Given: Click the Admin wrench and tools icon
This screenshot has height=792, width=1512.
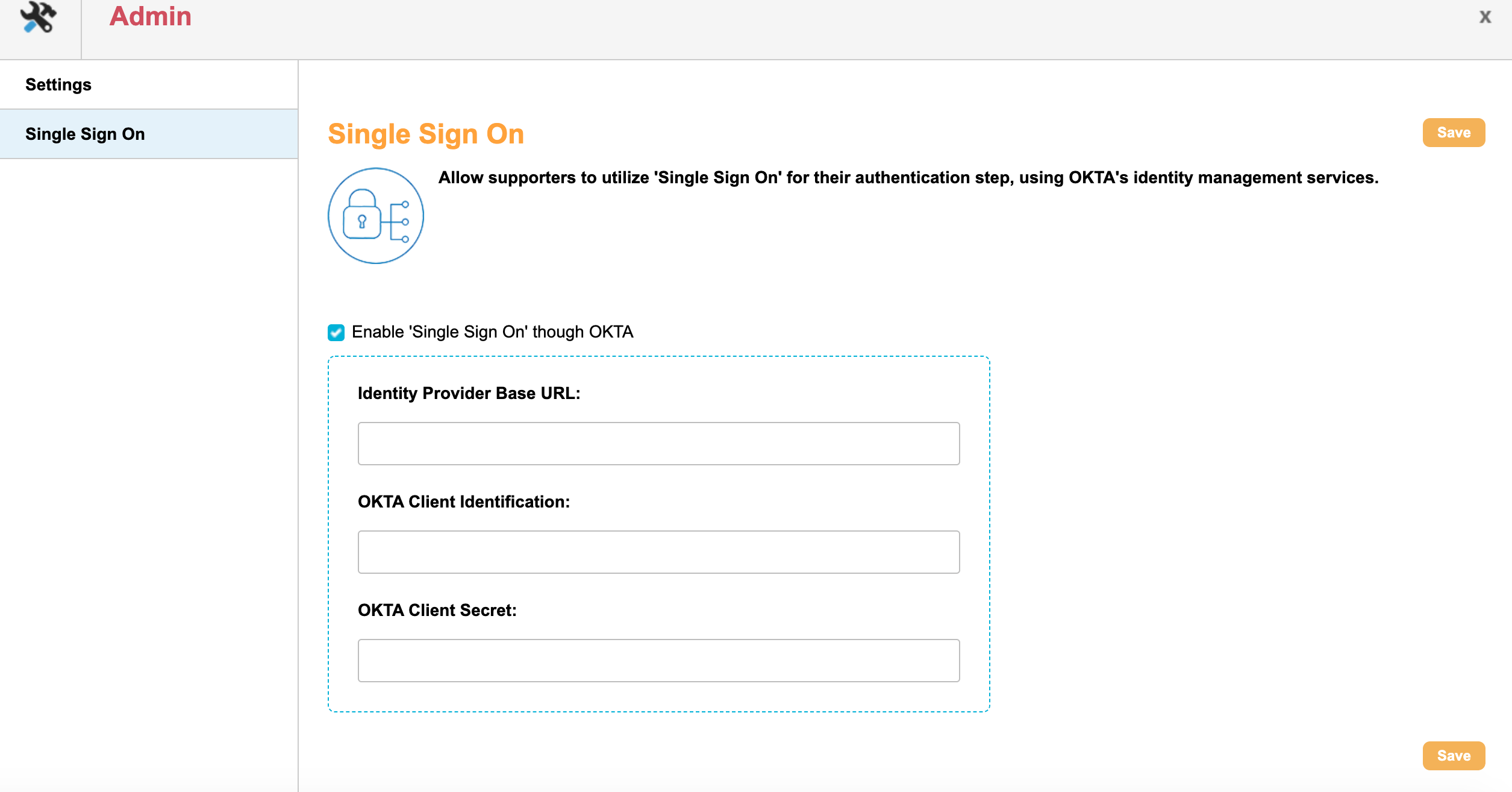Looking at the screenshot, I should click(39, 17).
